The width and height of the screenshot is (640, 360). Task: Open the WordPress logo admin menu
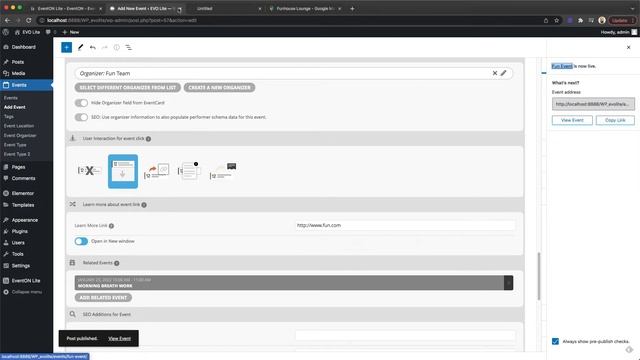[x=6, y=32]
